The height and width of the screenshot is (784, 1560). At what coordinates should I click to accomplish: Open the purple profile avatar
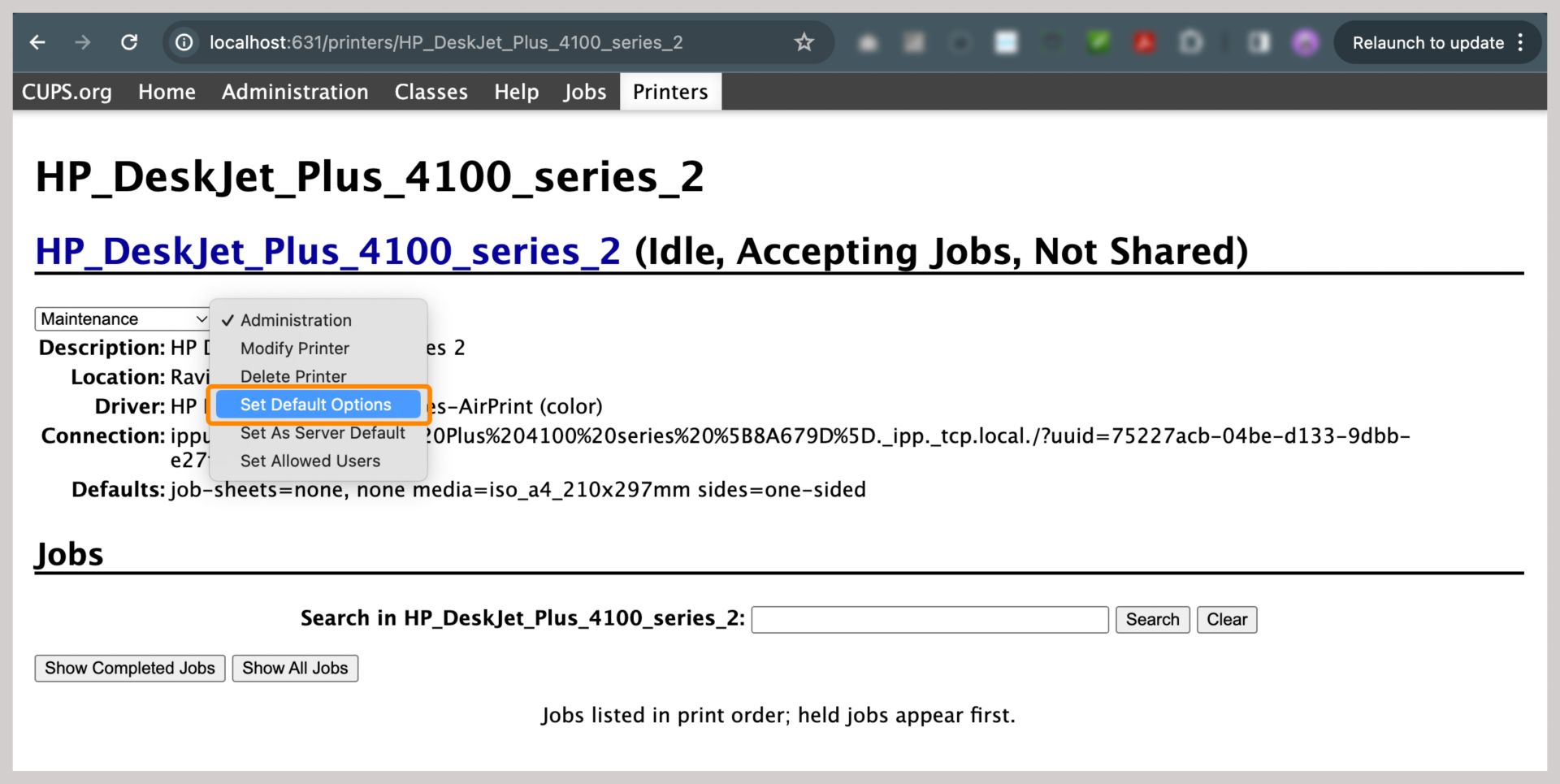(1305, 42)
